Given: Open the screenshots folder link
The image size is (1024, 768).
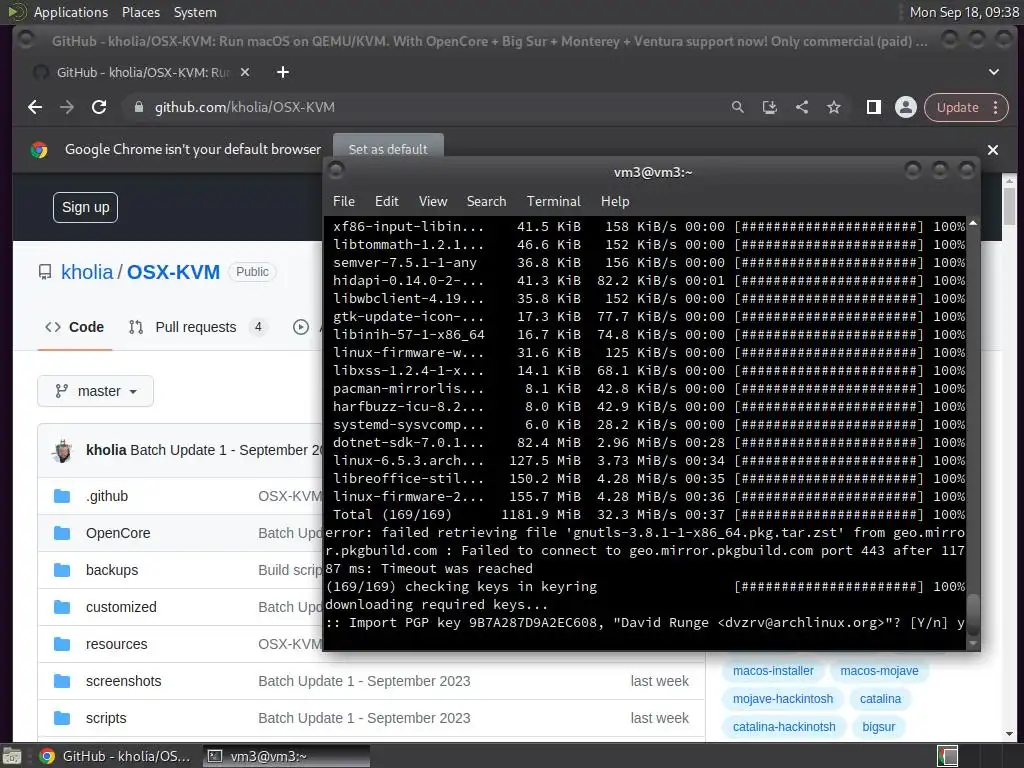Looking at the screenshot, I should tap(123, 681).
